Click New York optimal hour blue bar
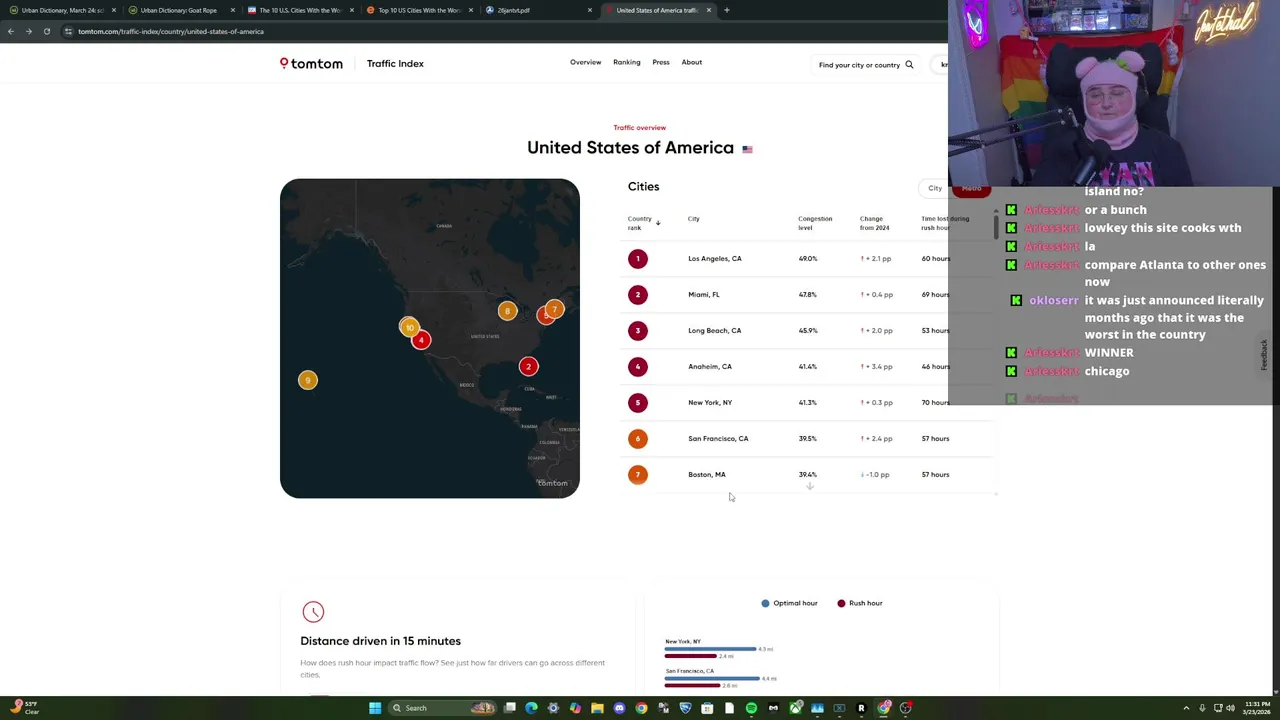The image size is (1280, 720). tap(711, 649)
